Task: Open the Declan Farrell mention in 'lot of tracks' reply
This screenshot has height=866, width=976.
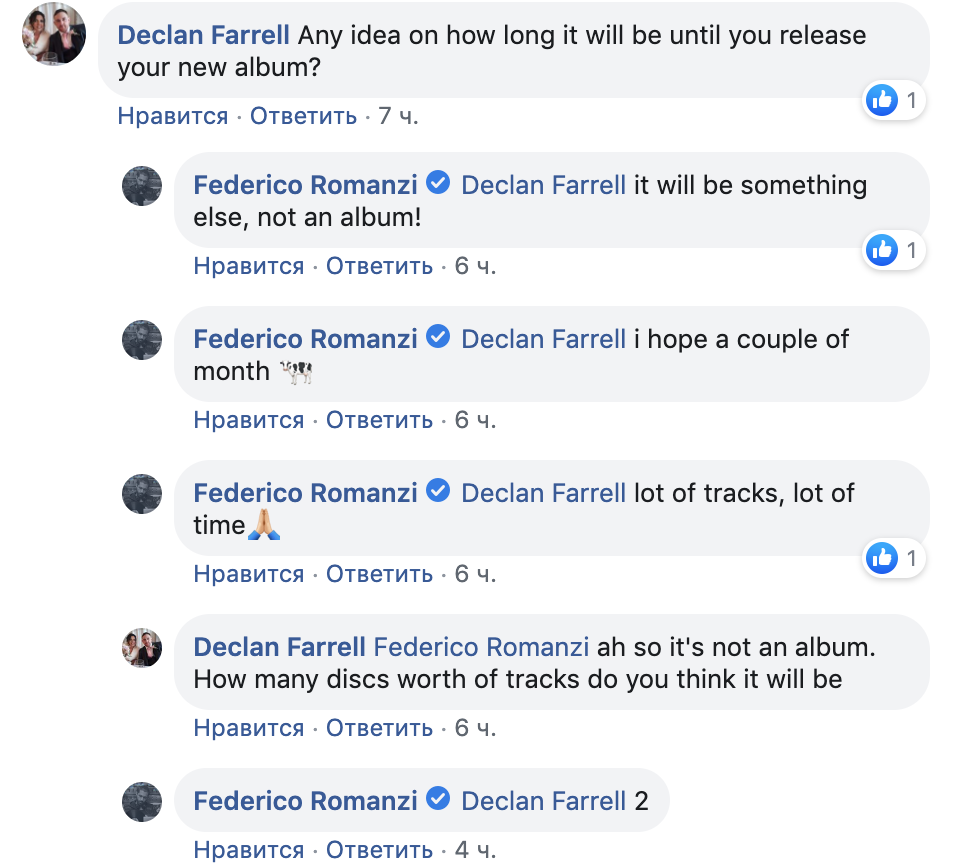Action: pyautogui.click(x=543, y=493)
